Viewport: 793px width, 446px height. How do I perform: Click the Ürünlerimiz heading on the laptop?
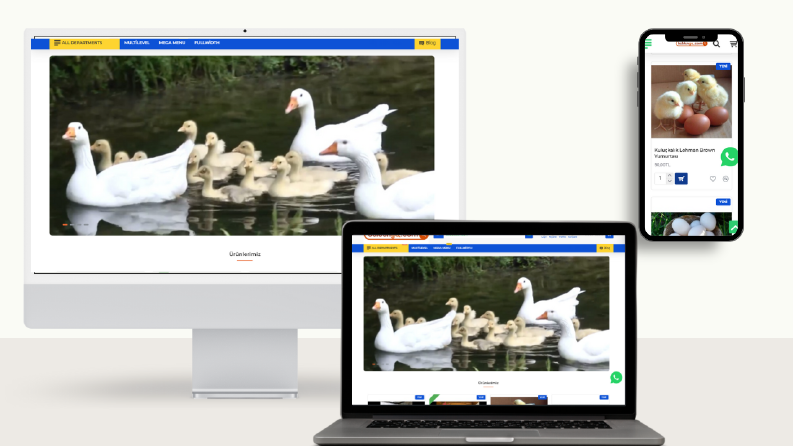click(488, 383)
